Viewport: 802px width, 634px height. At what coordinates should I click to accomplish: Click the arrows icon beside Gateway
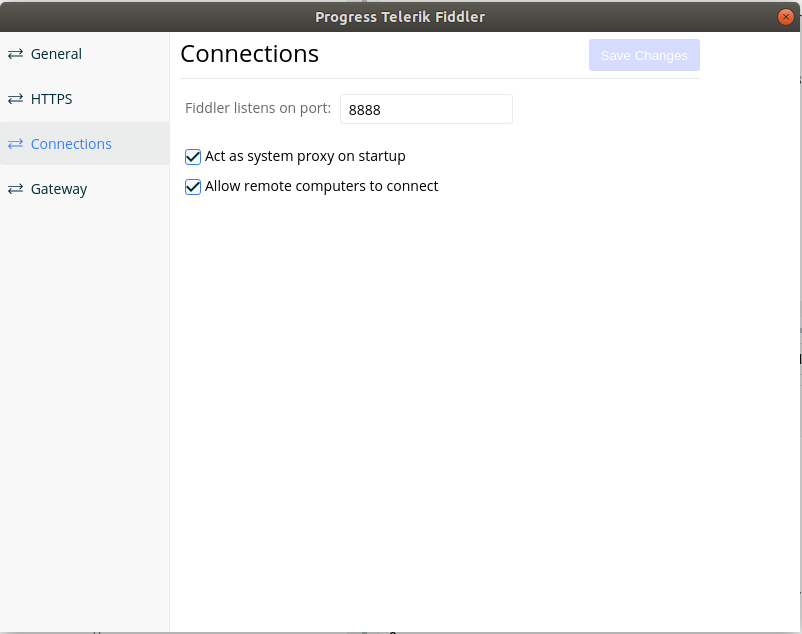point(15,189)
